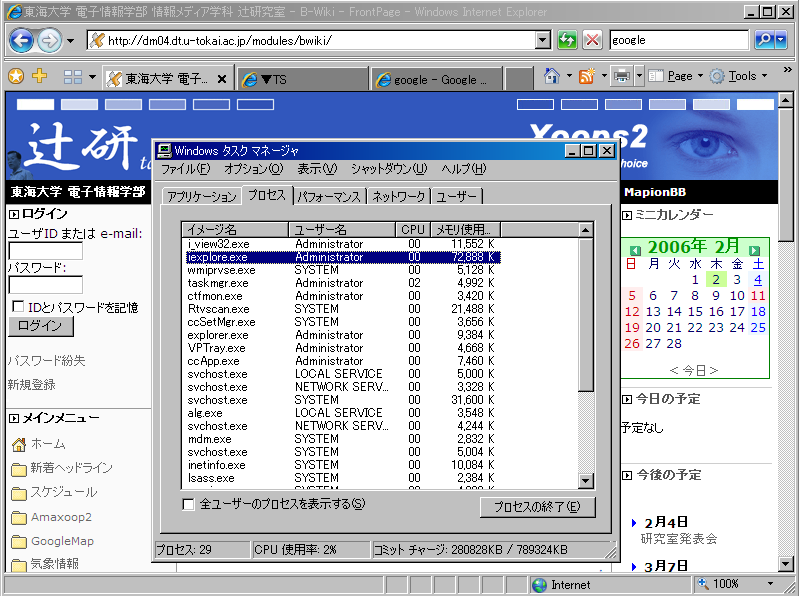Switch to アプリケーション tab
Screen dimensions: 799x596
coord(202,197)
